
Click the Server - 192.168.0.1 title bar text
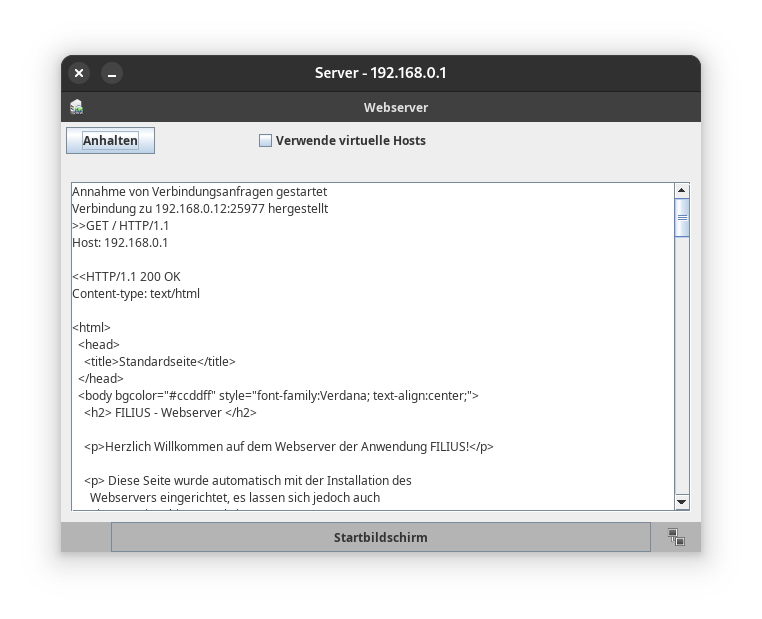pos(380,73)
